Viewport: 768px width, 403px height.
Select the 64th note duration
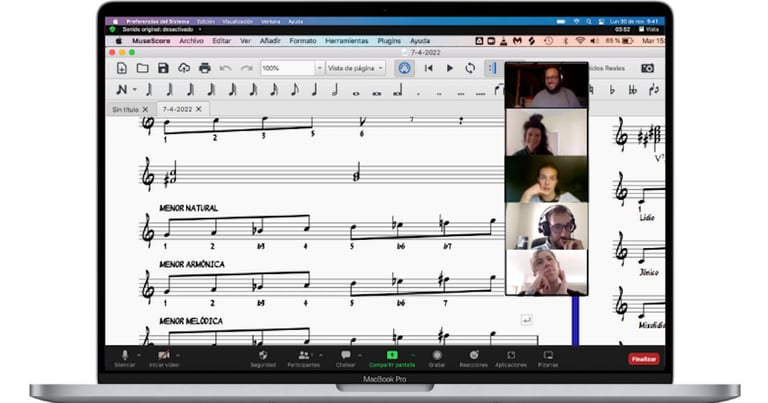(233, 89)
